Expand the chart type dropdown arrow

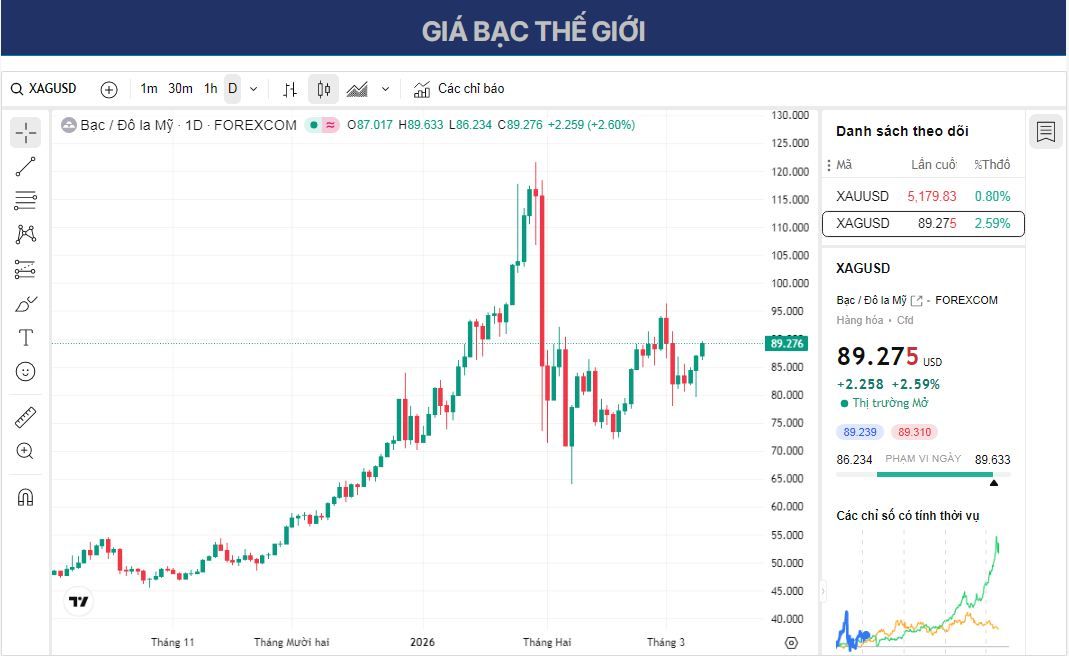point(385,89)
